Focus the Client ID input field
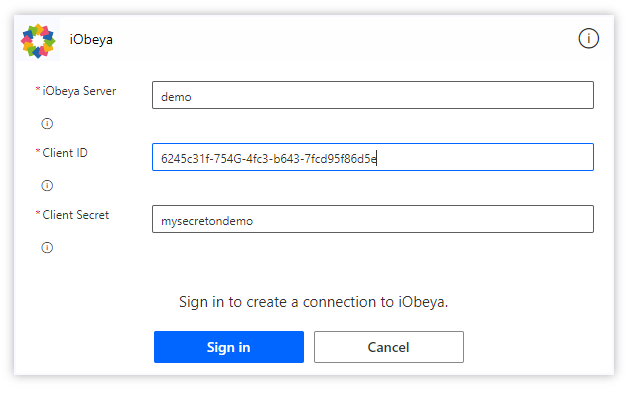This screenshot has width=626, height=393. tap(373, 157)
